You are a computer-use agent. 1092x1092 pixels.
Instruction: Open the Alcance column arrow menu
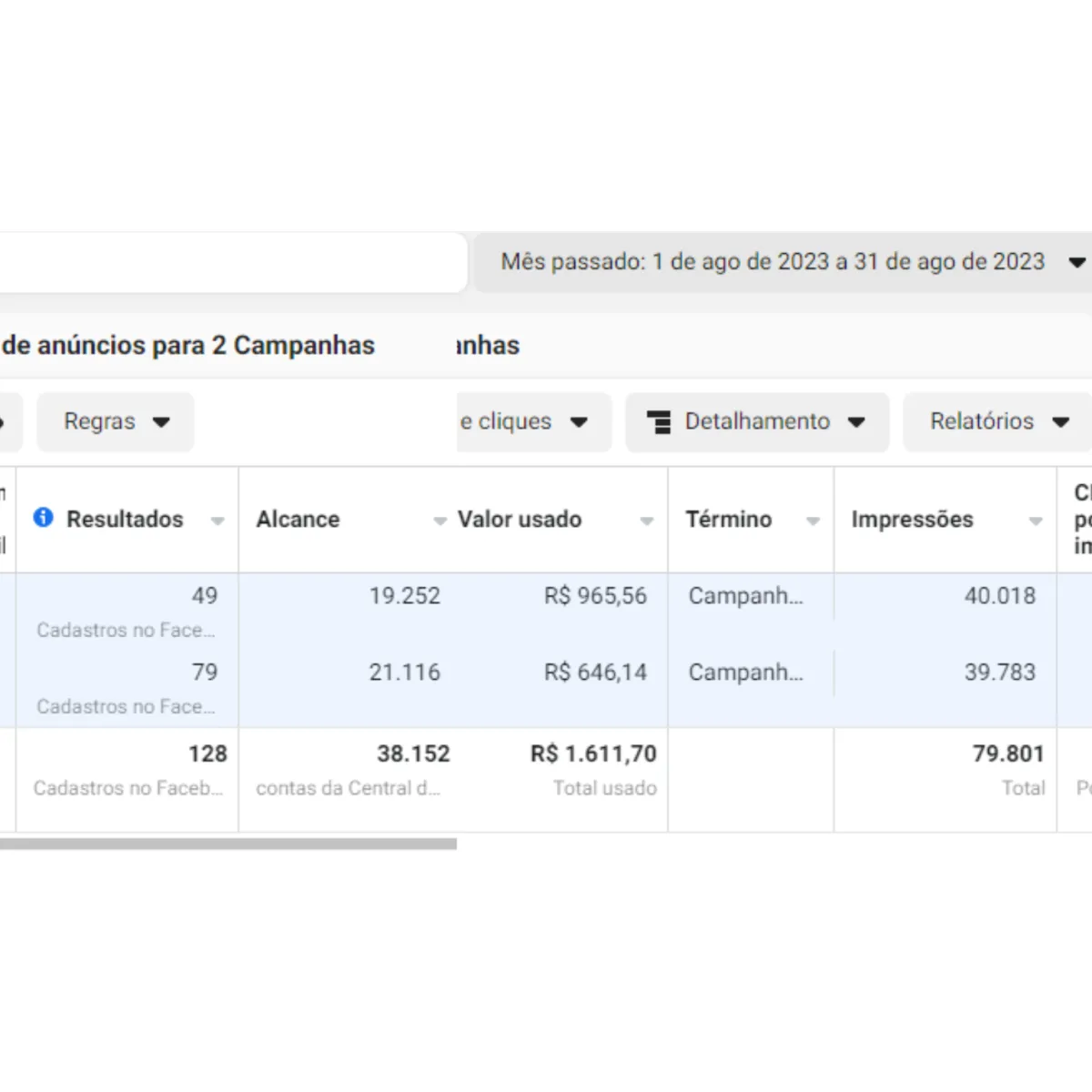coord(440,521)
